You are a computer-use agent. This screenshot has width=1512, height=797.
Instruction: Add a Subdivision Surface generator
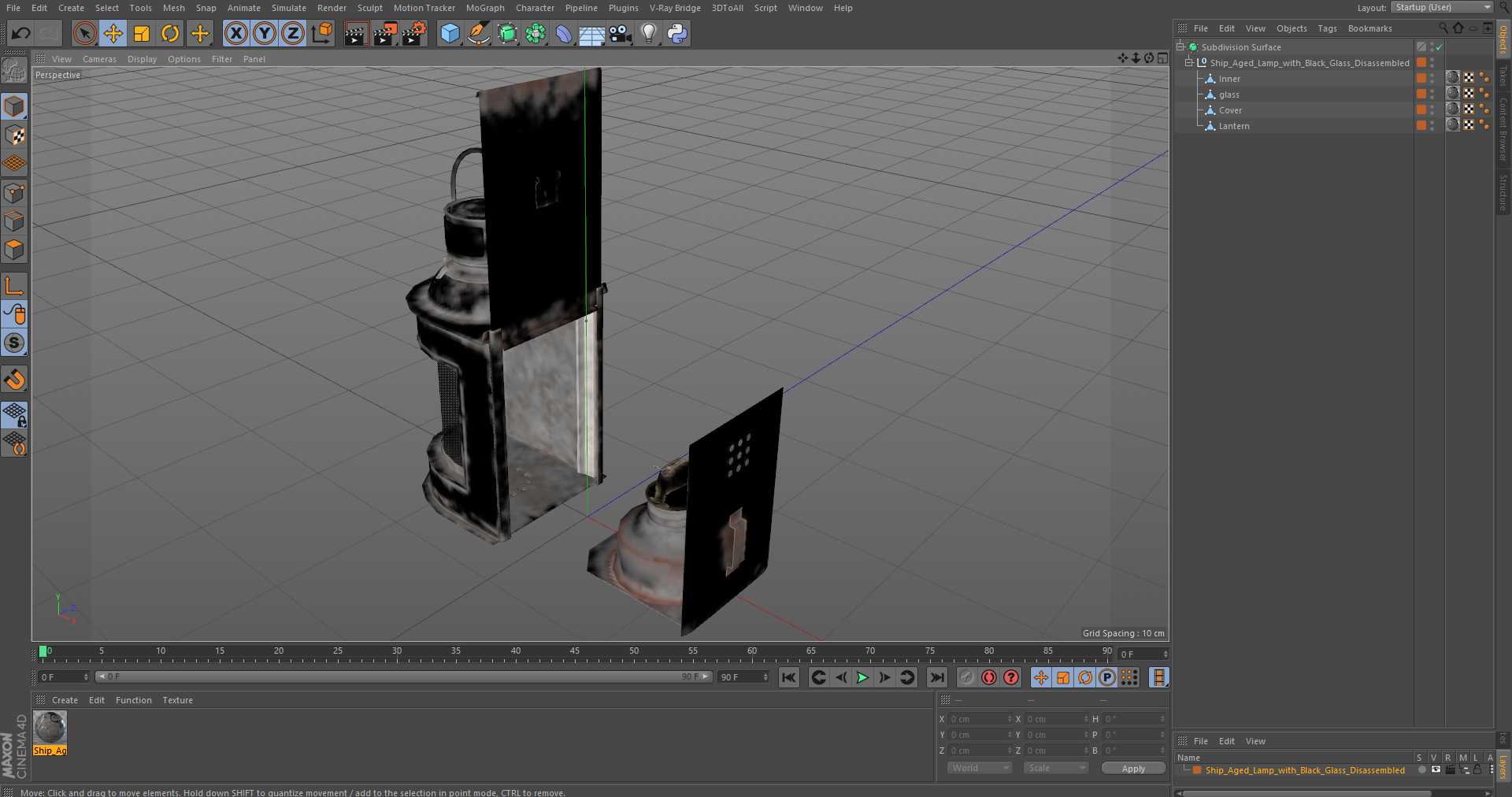coord(507,33)
